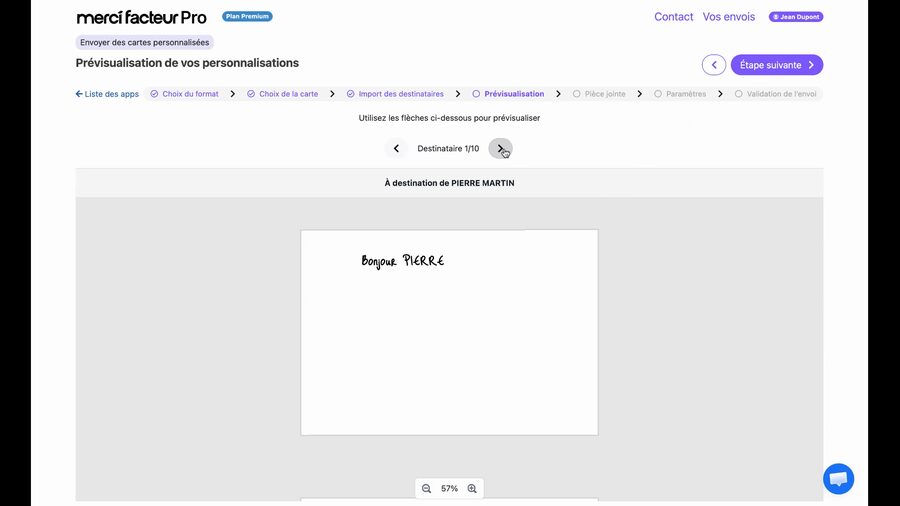Show next recipient with right arrow
This screenshot has width=900, height=506.
pyautogui.click(x=501, y=149)
